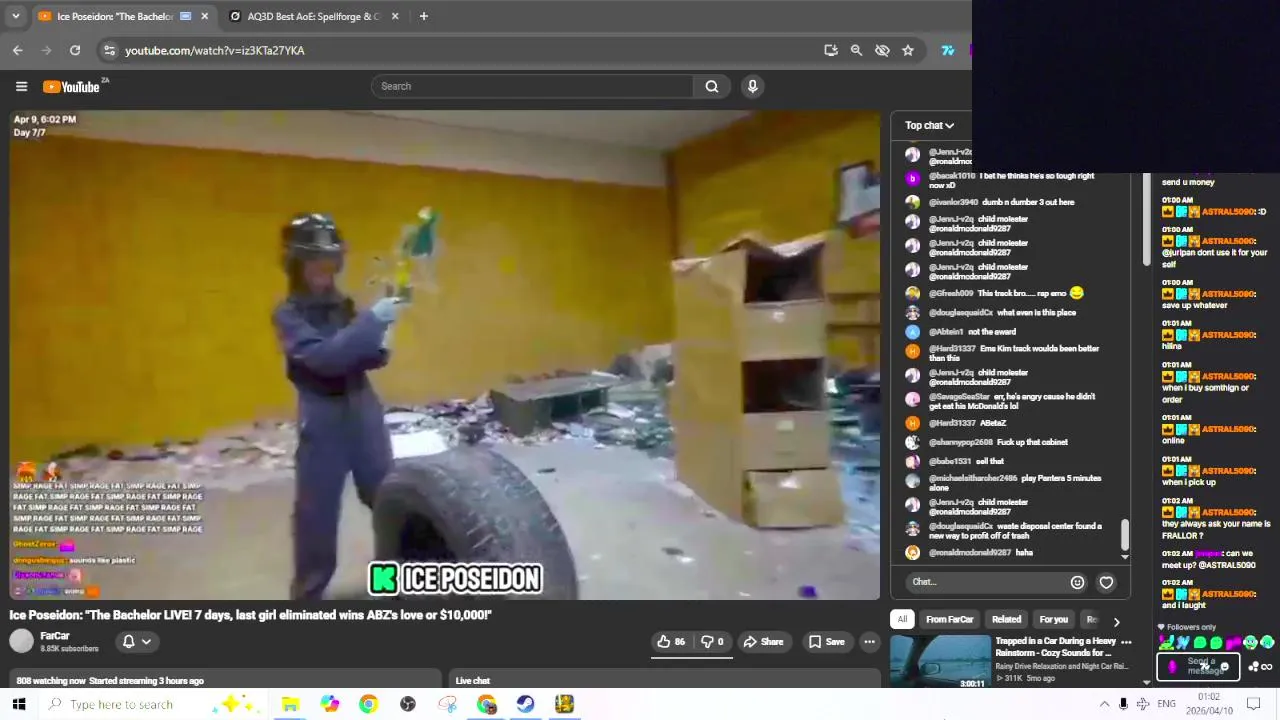The image size is (1280, 720).
Task: Start voice search with the microphone
Action: click(x=753, y=86)
